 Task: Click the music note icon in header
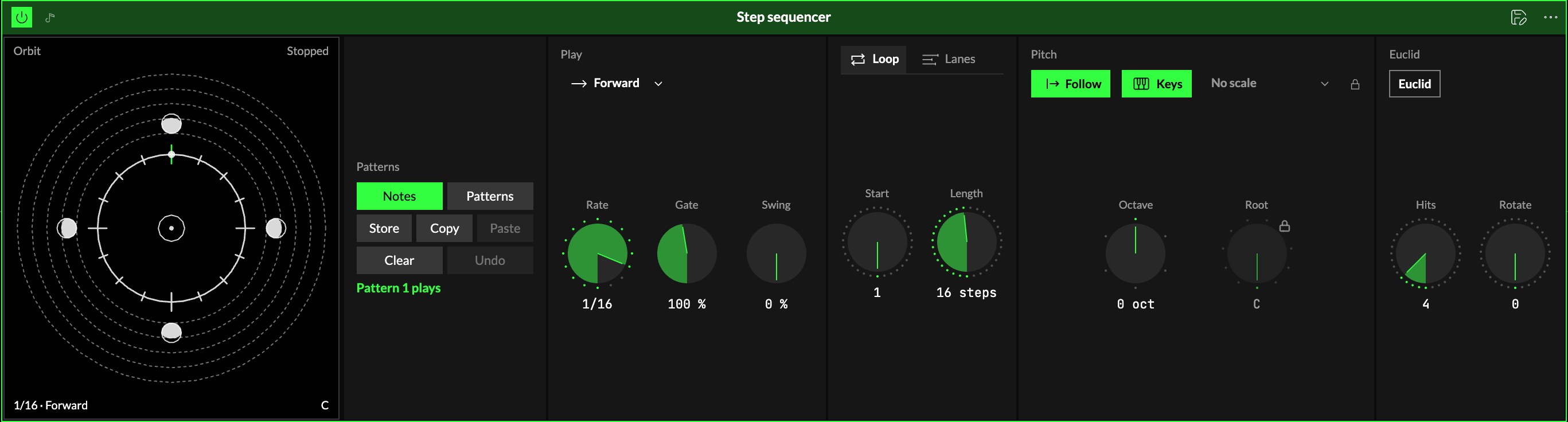pos(50,18)
